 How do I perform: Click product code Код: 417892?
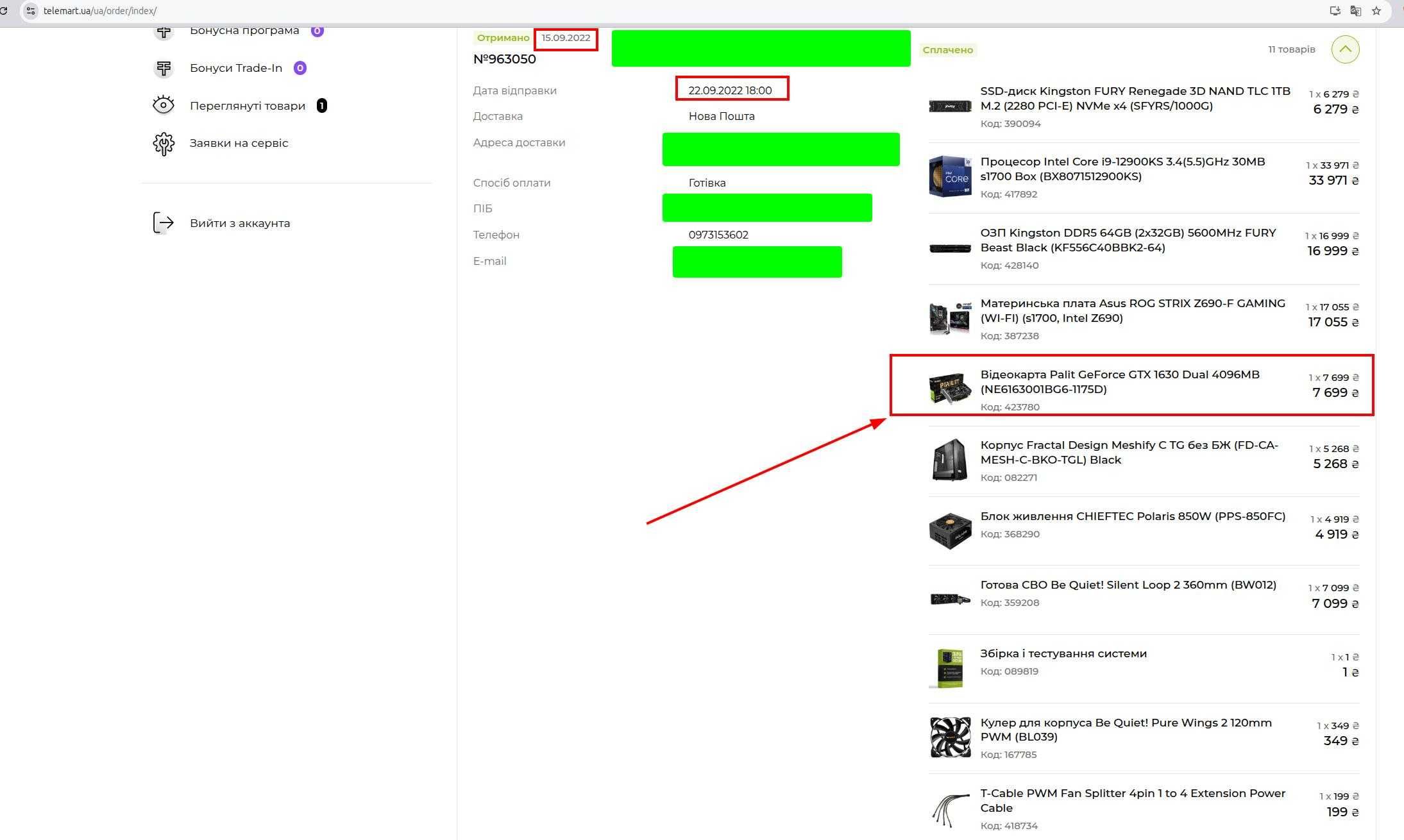(x=1009, y=194)
